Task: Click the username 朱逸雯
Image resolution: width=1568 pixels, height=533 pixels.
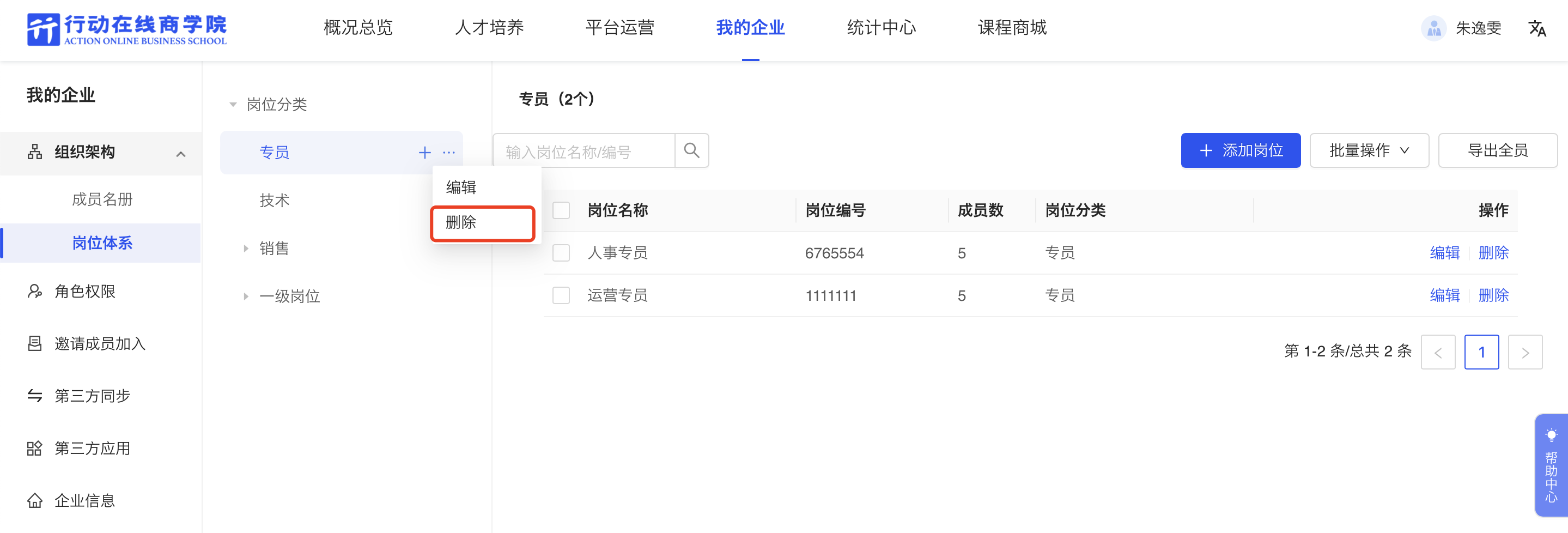Action: (x=1478, y=28)
